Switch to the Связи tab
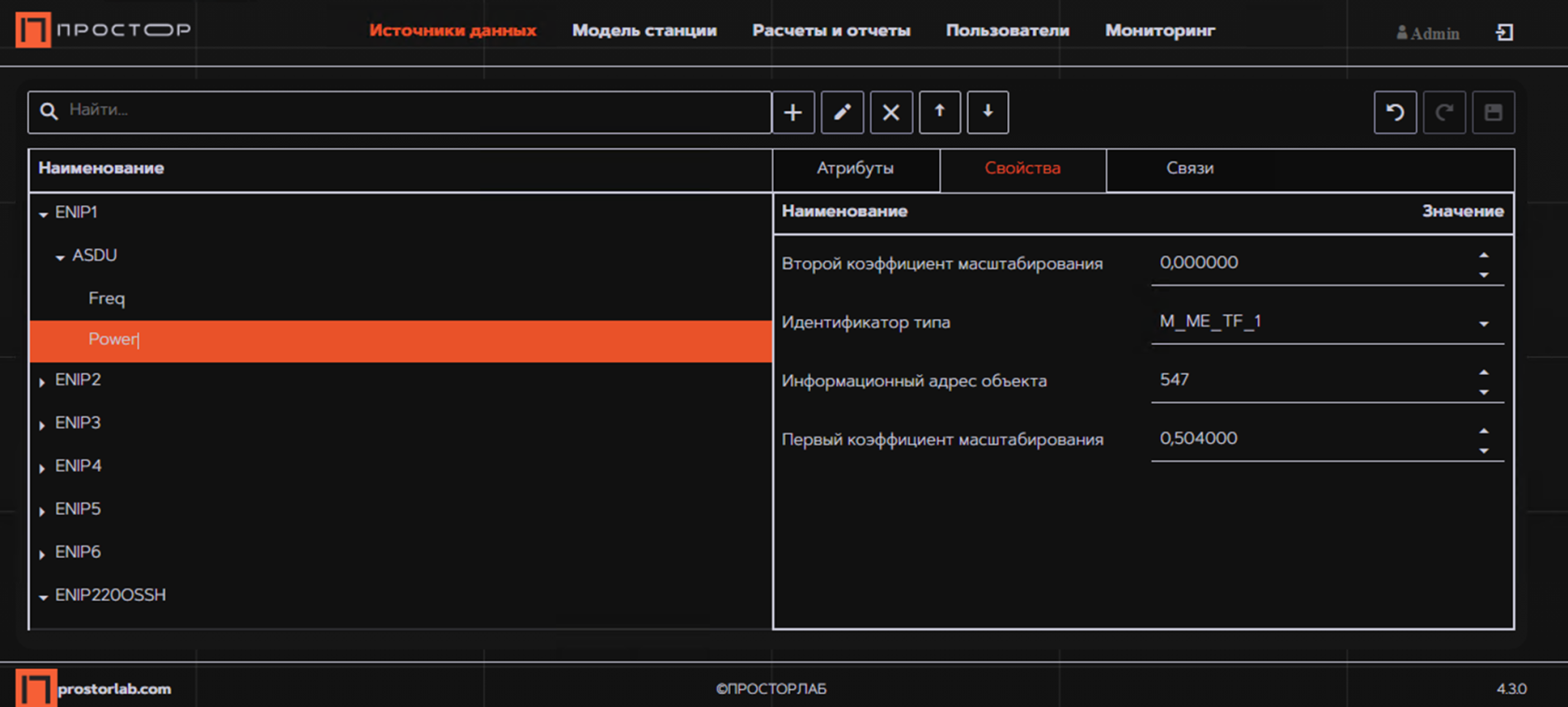Screen dimensions: 1568x707 pos(1189,169)
